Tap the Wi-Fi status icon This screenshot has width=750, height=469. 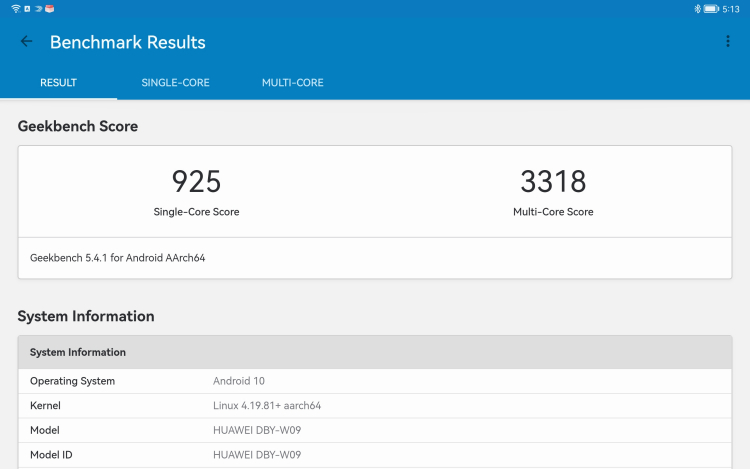(x=16, y=9)
